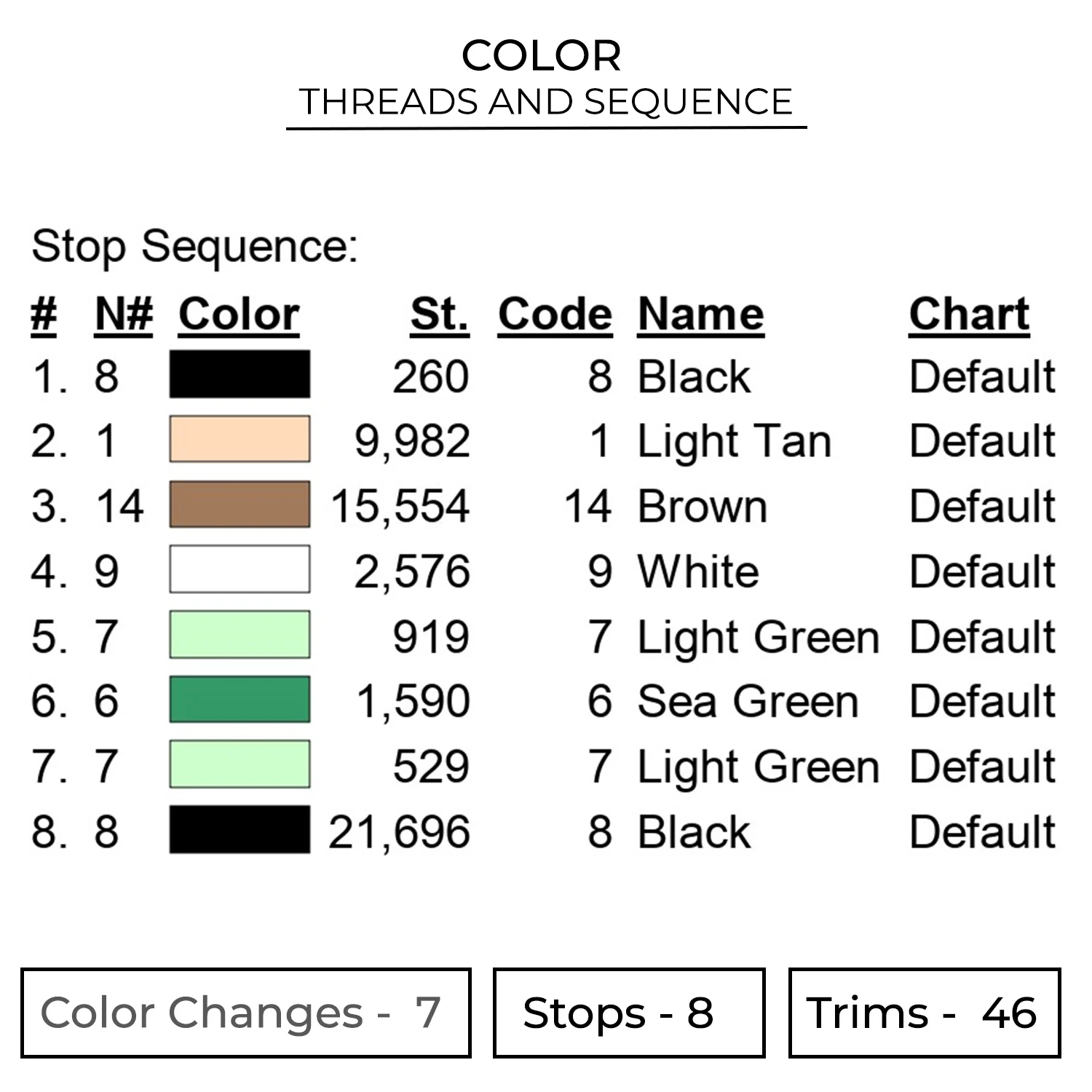This screenshot has width=1092, height=1092.
Task: Click the N# column header
Action: pos(124,314)
